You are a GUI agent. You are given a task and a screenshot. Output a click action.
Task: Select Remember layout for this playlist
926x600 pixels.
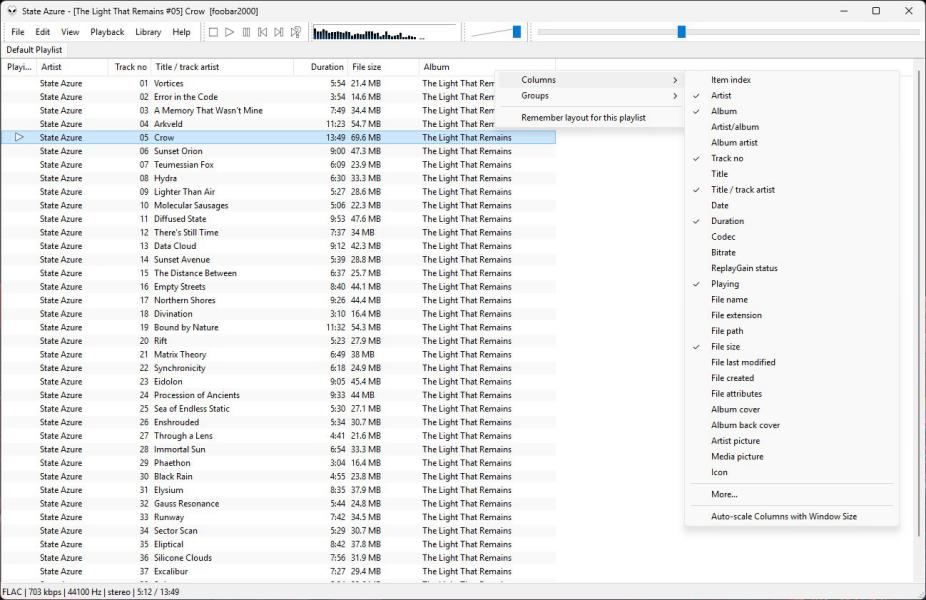pos(583,118)
